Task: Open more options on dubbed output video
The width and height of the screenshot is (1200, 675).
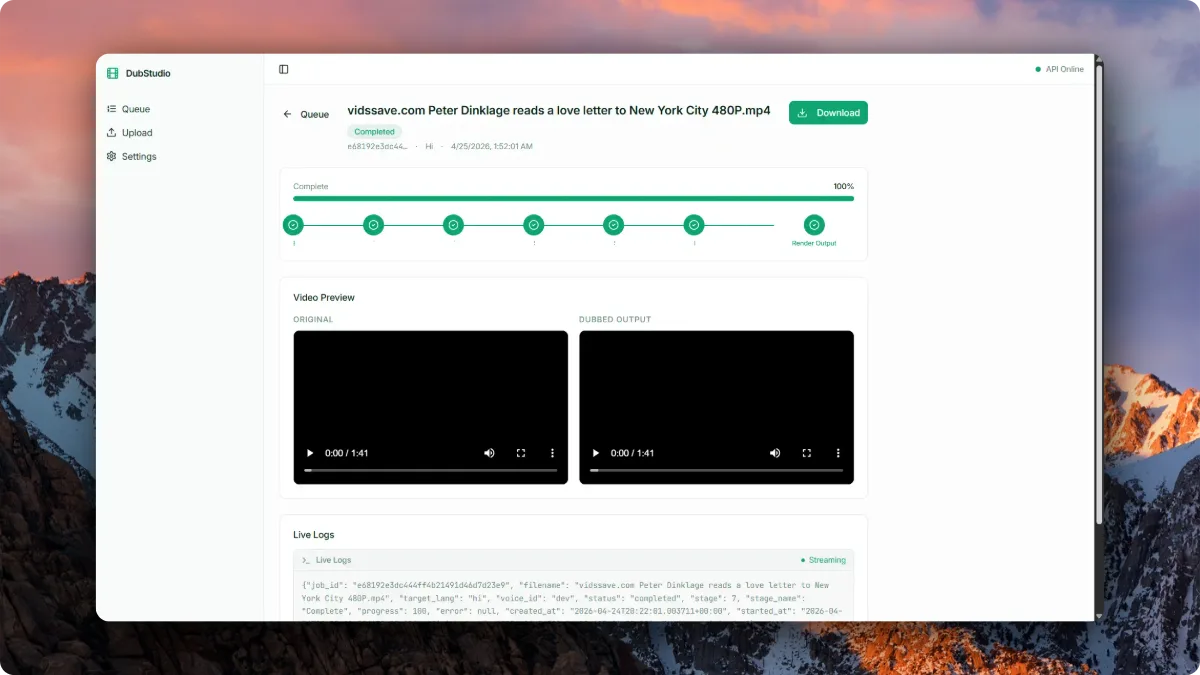Action: [838, 453]
